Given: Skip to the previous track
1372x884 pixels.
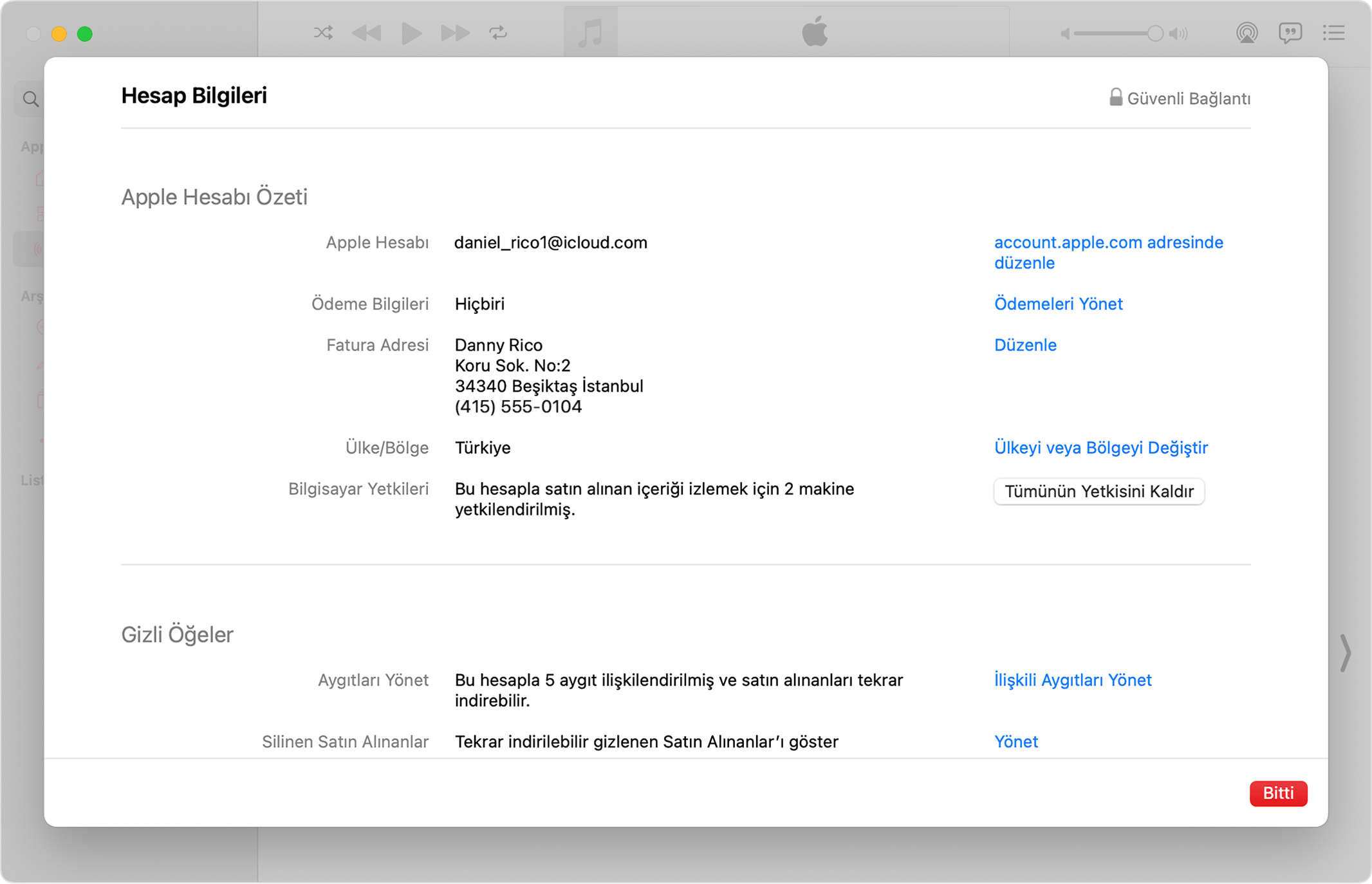Looking at the screenshot, I should [367, 33].
